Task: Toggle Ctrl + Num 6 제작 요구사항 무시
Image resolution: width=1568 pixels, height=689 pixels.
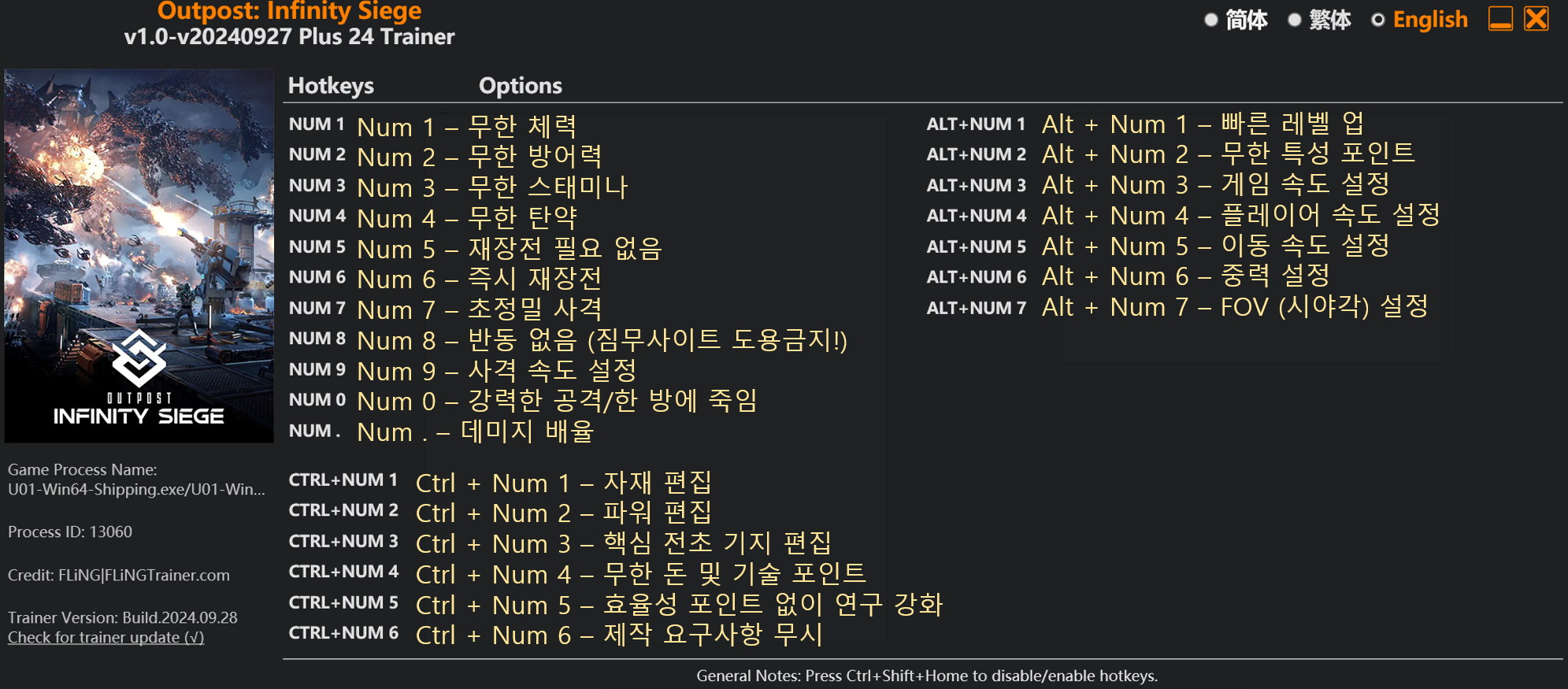Action: tap(619, 635)
